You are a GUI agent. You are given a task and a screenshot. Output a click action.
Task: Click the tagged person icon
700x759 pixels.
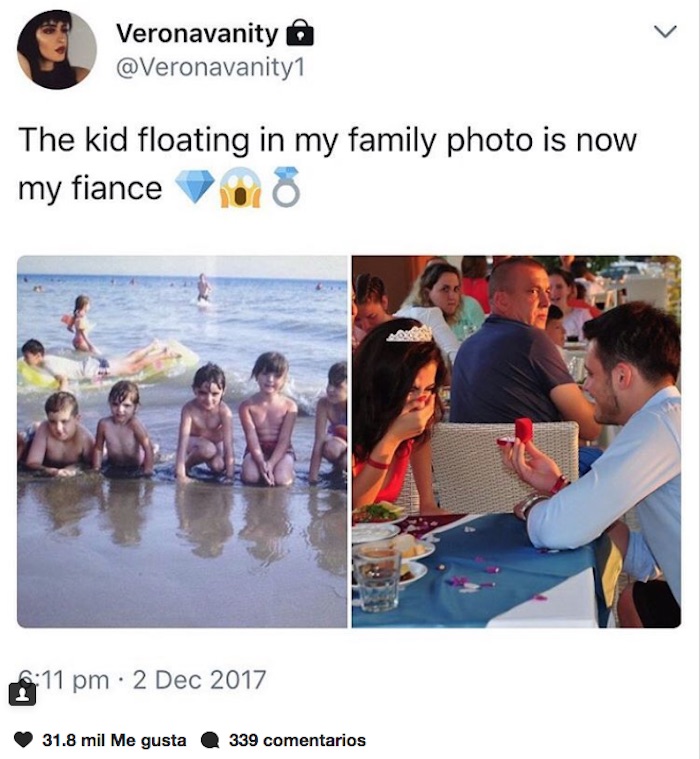(x=21, y=692)
